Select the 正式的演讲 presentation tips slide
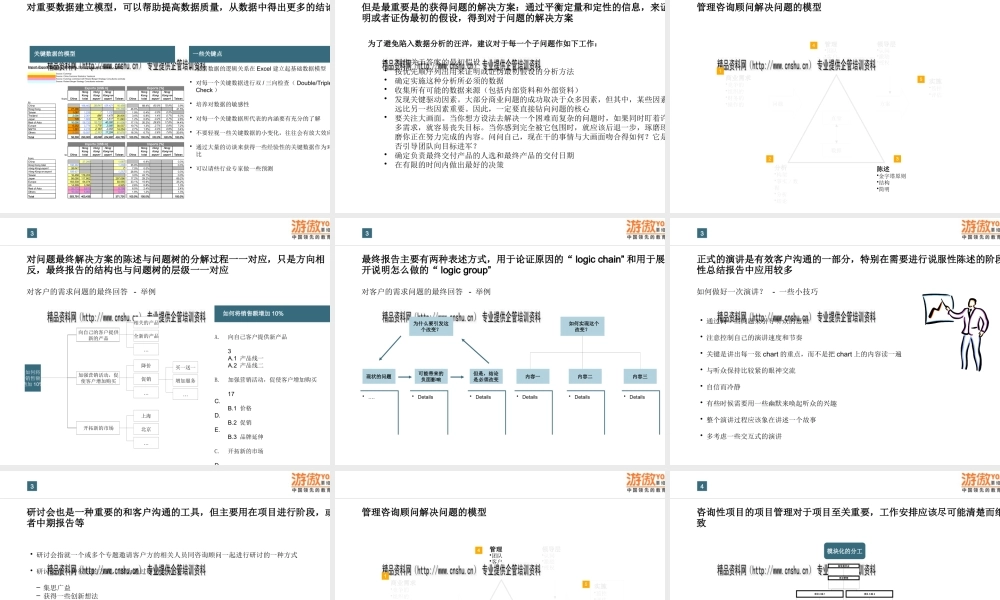This screenshot has width=1000, height=600. pos(835,341)
